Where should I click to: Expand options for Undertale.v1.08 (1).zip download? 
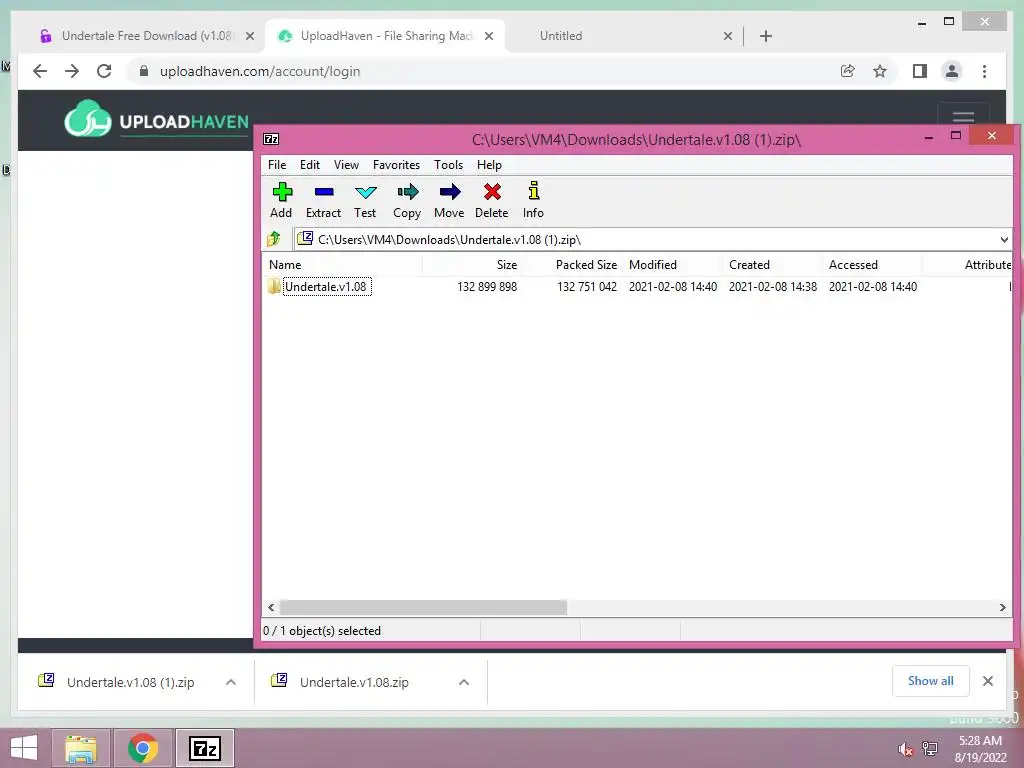(231, 682)
